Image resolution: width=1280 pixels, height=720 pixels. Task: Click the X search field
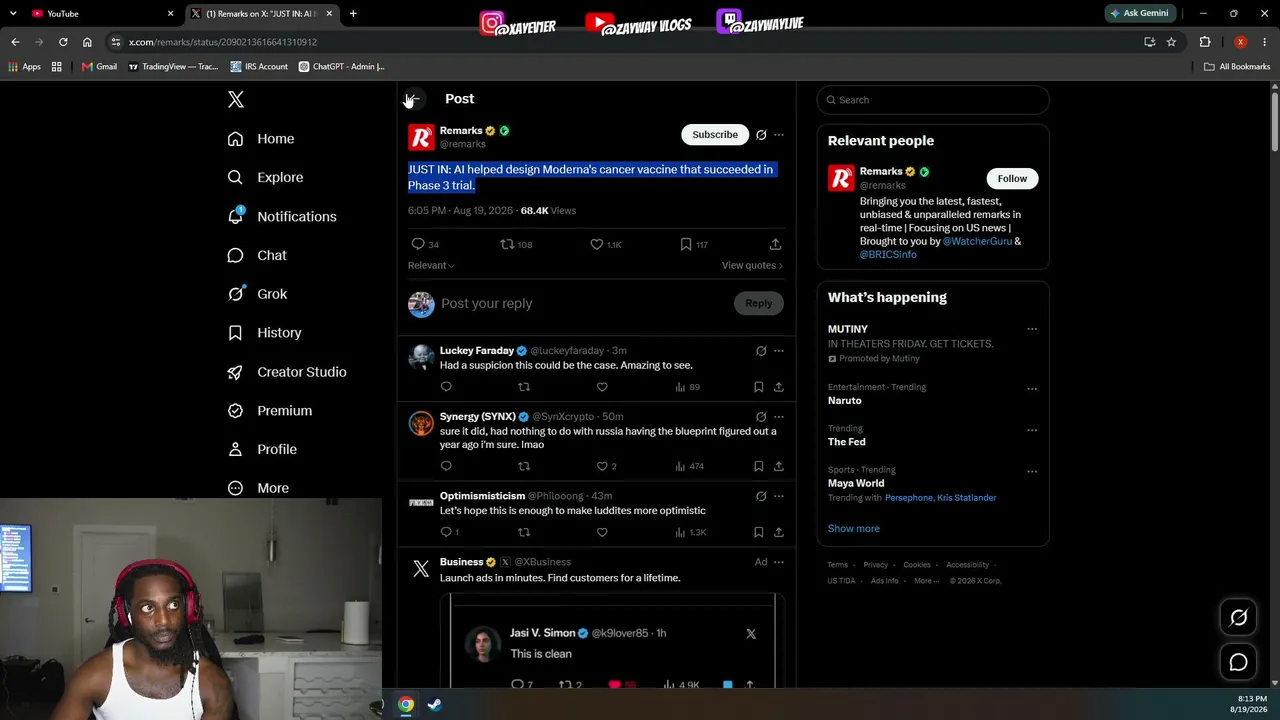(933, 100)
